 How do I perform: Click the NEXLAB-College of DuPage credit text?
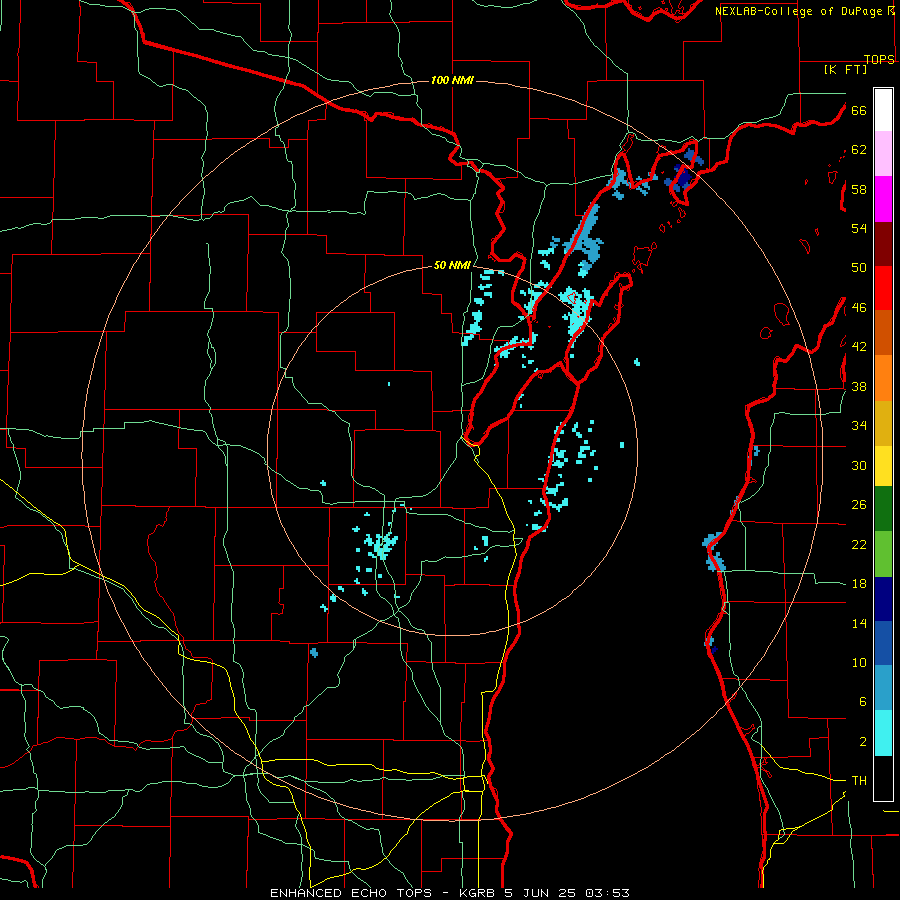click(798, 11)
